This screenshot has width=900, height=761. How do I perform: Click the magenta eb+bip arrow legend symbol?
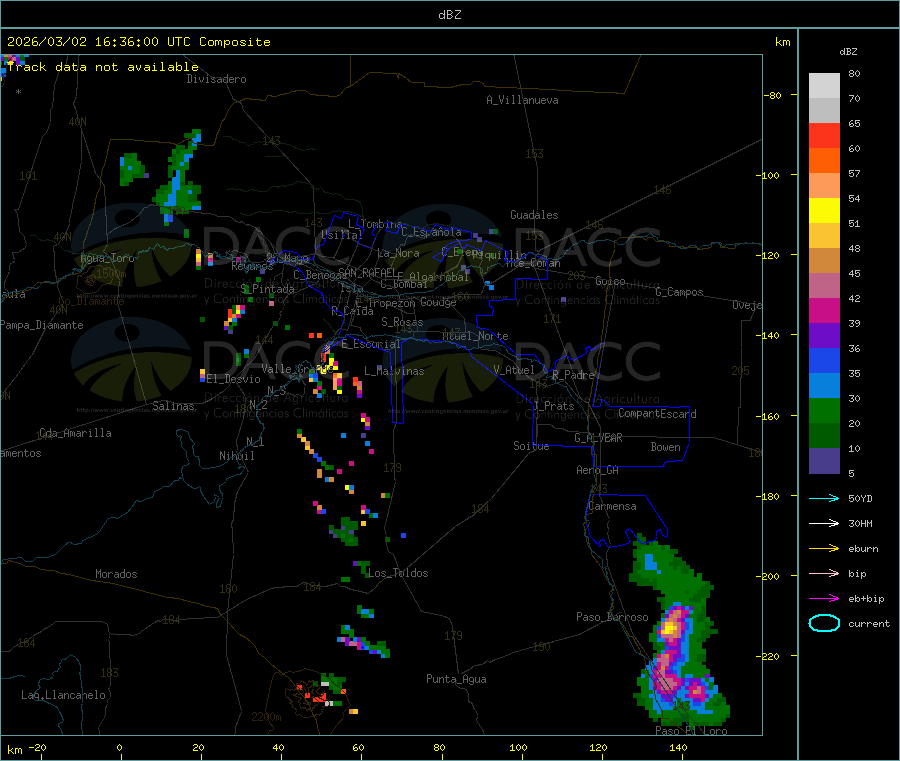click(x=824, y=599)
